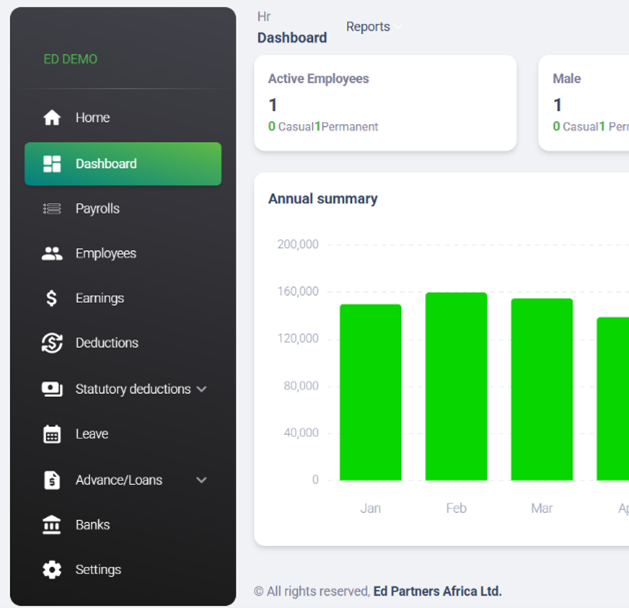Click the Banks building icon
This screenshot has width=629, height=608.
point(52,525)
